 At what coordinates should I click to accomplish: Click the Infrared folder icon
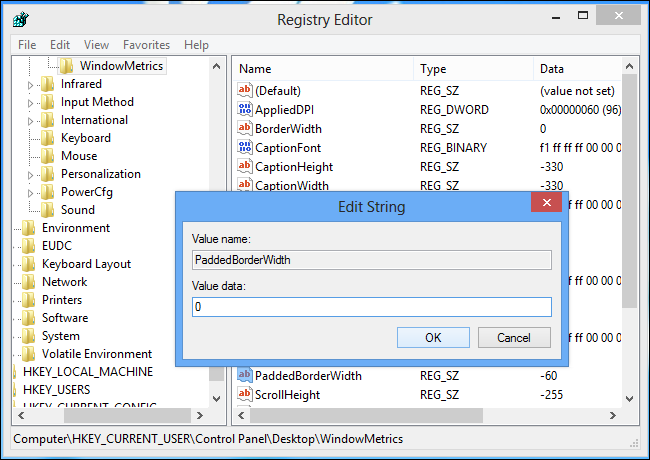47,84
